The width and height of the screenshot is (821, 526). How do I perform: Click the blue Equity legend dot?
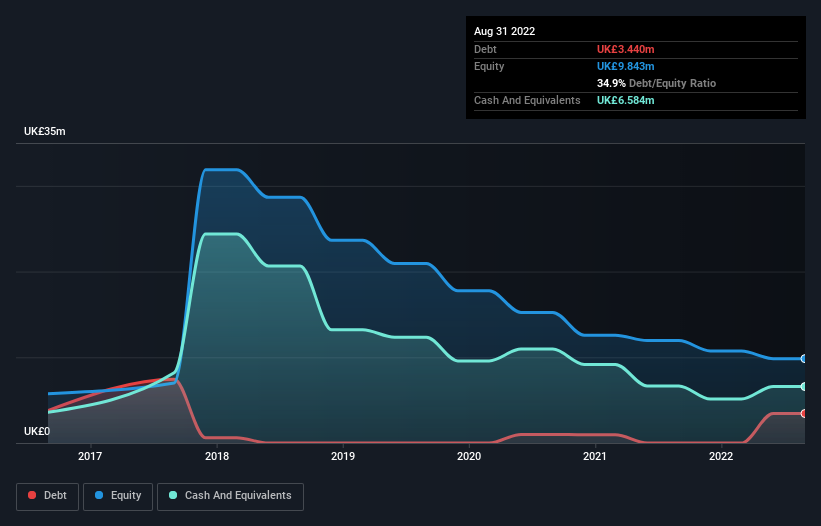[99, 495]
